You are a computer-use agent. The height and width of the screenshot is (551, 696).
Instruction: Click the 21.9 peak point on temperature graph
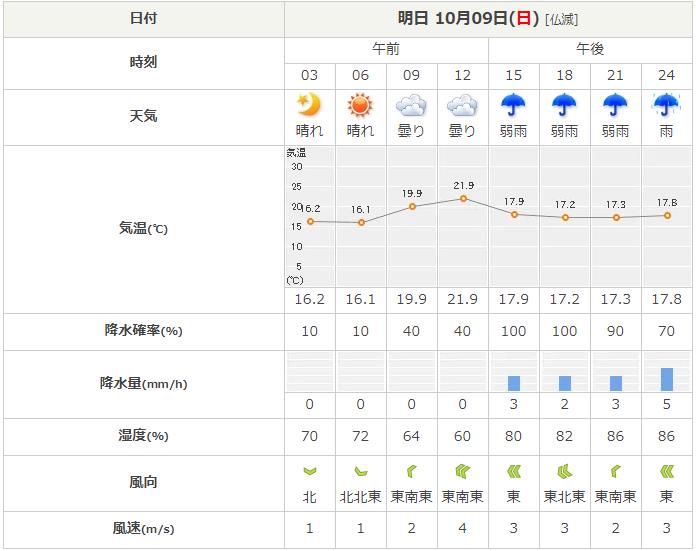(x=463, y=198)
